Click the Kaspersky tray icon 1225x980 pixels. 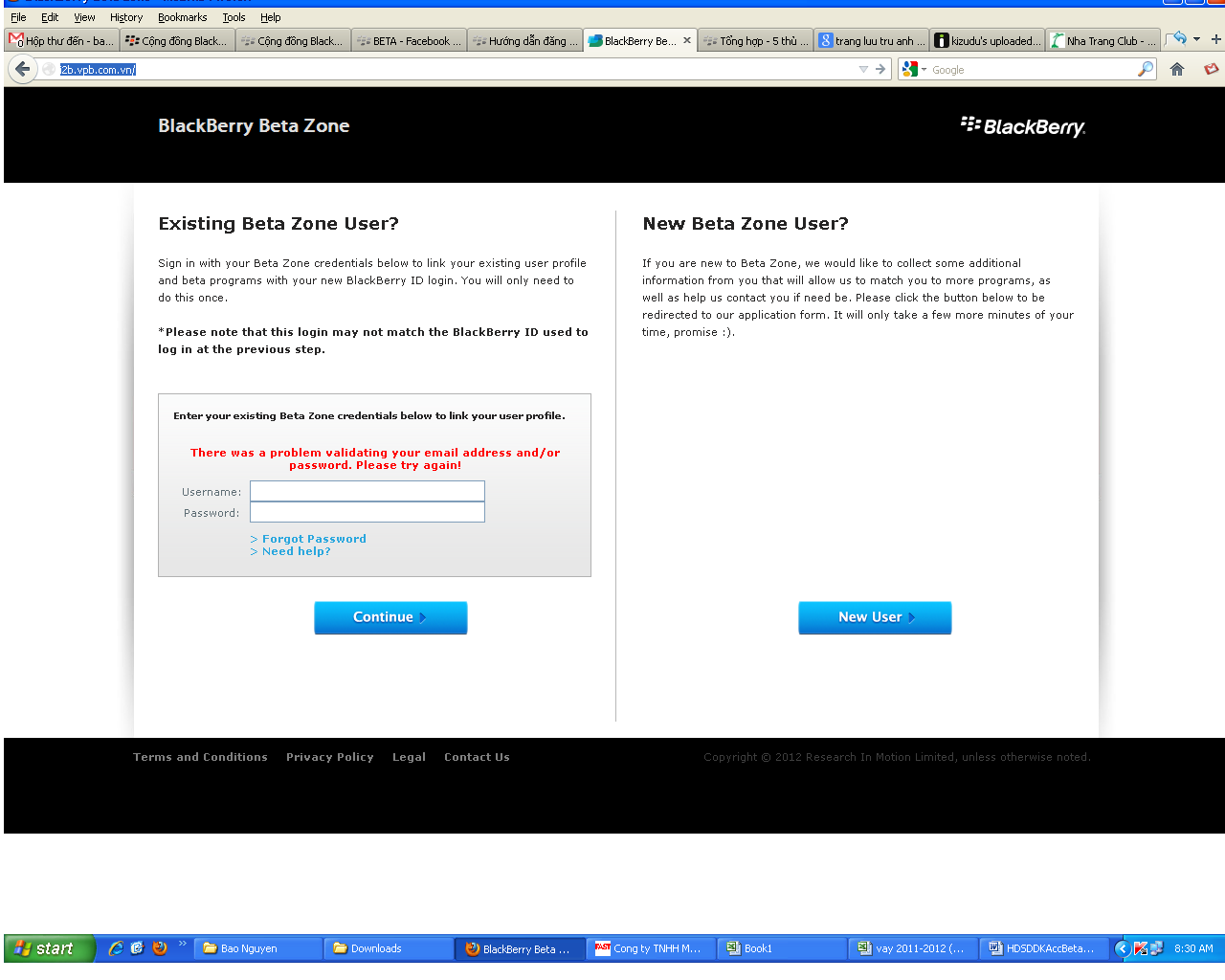1140,948
